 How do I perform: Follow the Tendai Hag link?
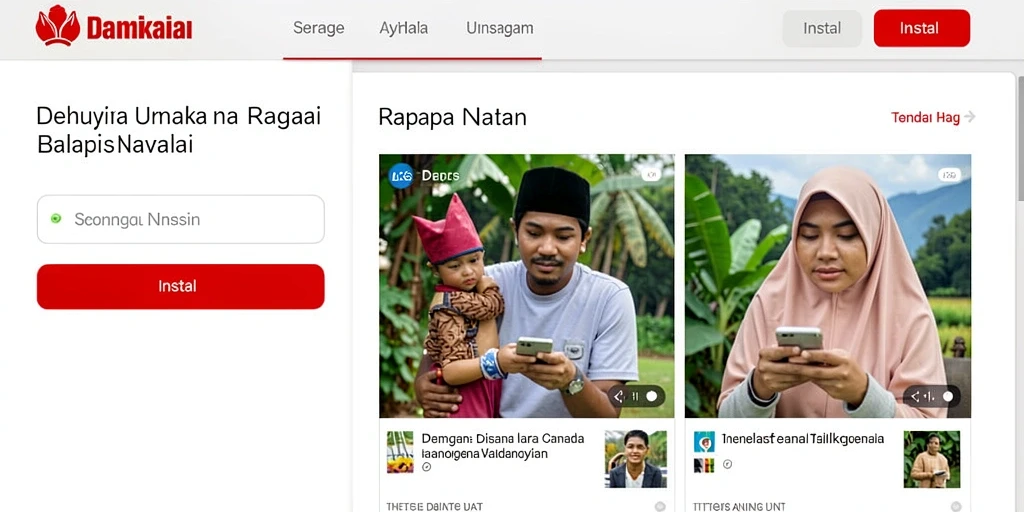click(925, 118)
